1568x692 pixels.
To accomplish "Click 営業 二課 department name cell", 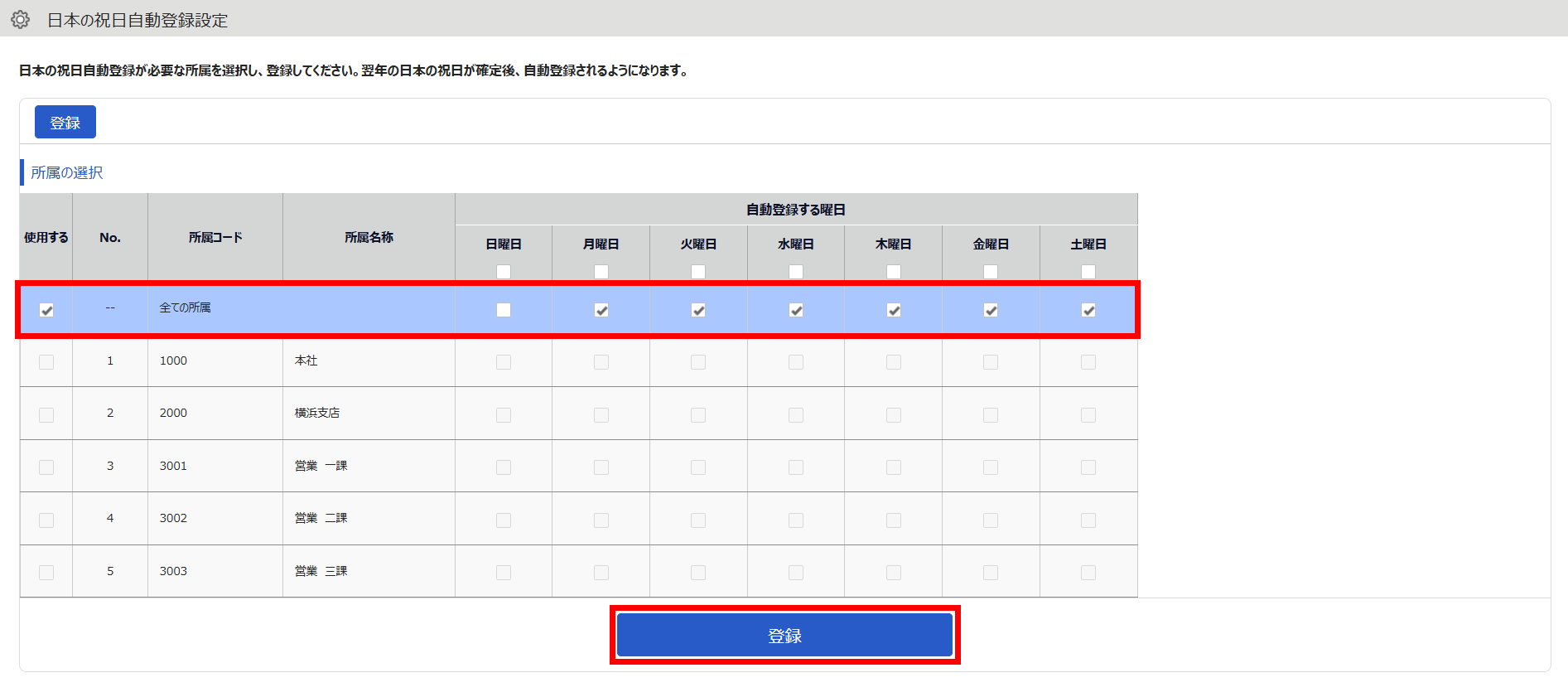I will (x=369, y=518).
